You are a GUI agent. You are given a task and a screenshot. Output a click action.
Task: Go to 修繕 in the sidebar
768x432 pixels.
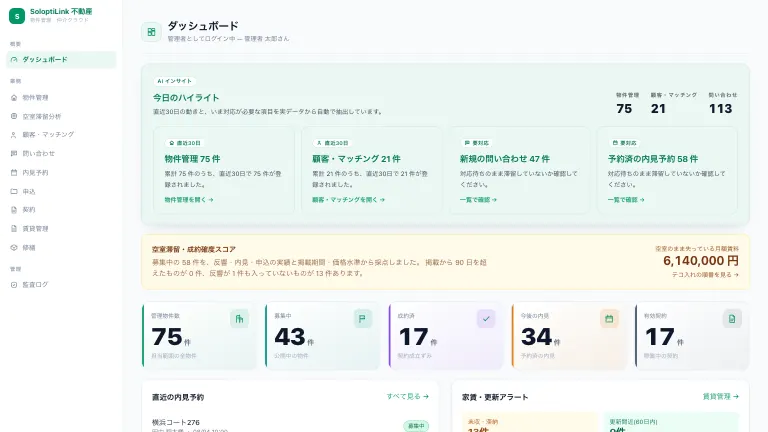(61, 248)
